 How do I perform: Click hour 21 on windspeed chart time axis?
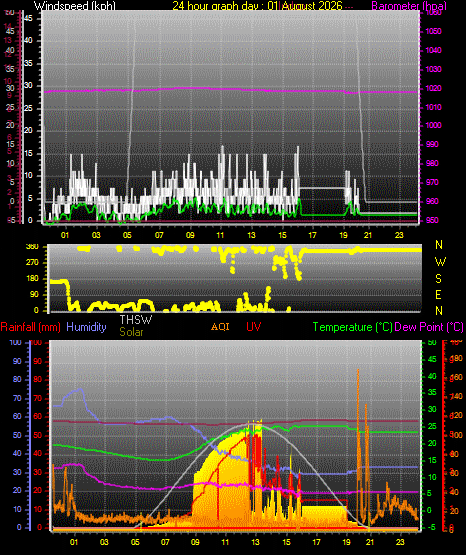coord(368,235)
